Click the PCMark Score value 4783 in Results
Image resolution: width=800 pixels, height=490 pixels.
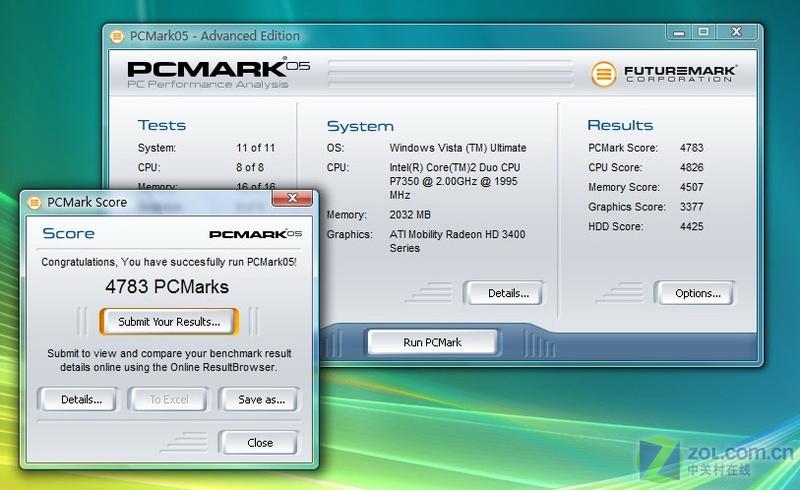pos(692,148)
